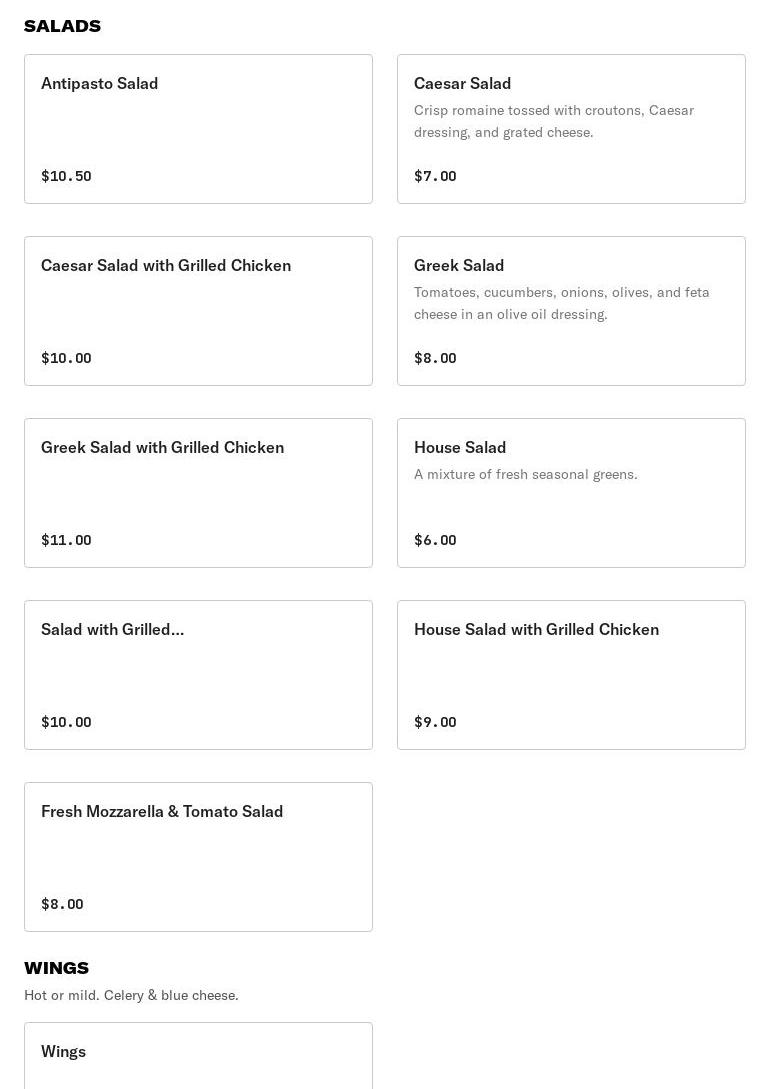Select the plain Caesar Salad title

[x=462, y=84]
